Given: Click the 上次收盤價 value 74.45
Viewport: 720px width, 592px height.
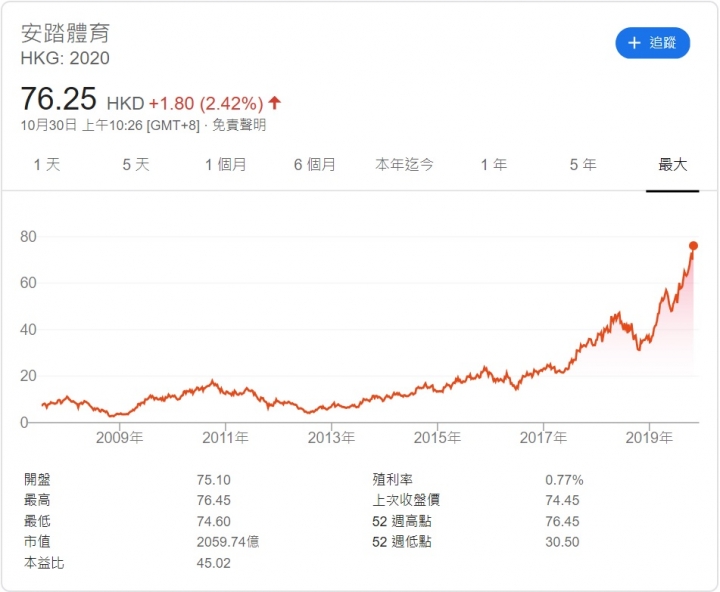Looking at the screenshot, I should [x=562, y=500].
